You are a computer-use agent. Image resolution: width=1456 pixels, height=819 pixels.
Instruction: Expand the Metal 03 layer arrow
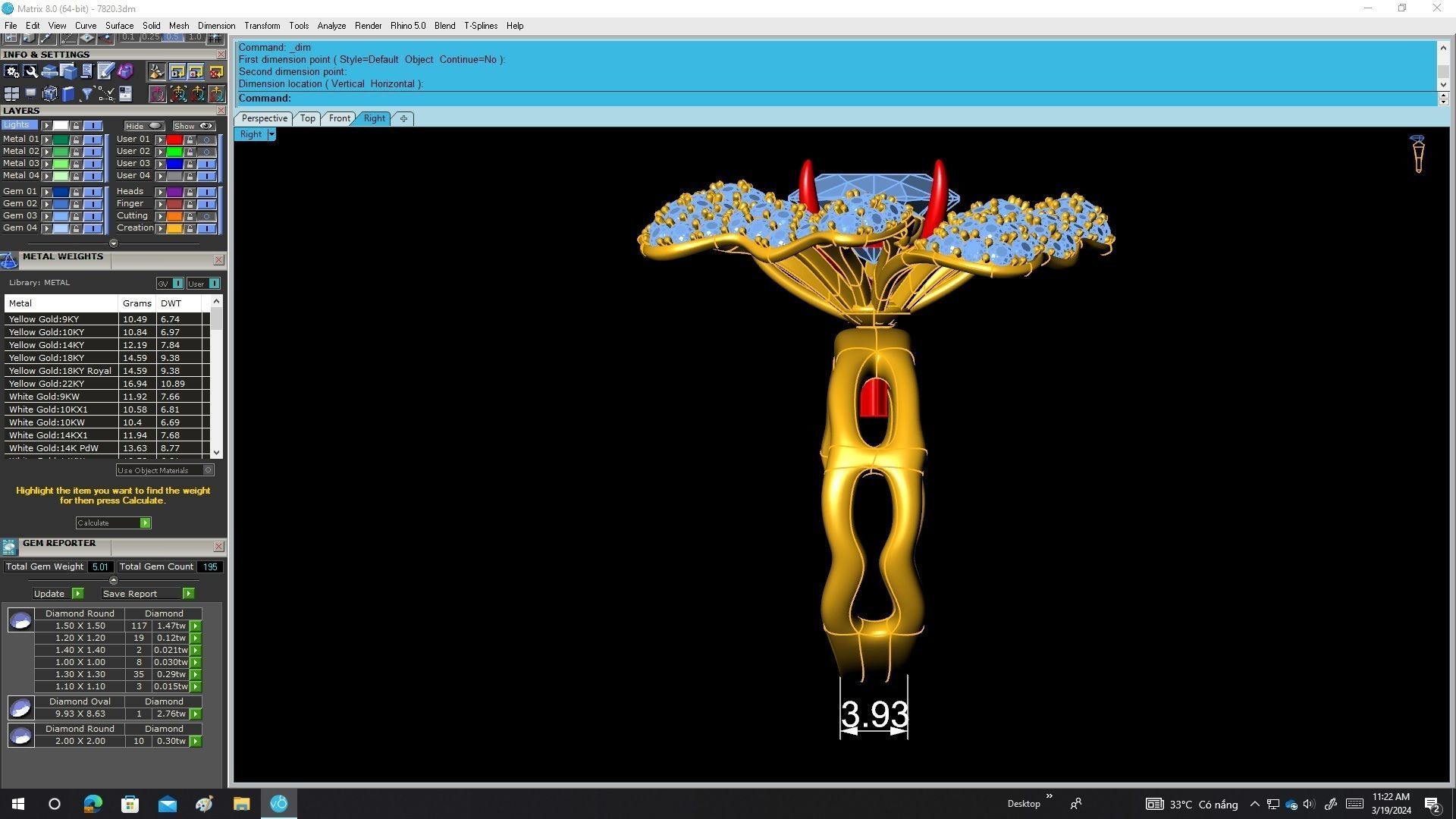coord(47,164)
